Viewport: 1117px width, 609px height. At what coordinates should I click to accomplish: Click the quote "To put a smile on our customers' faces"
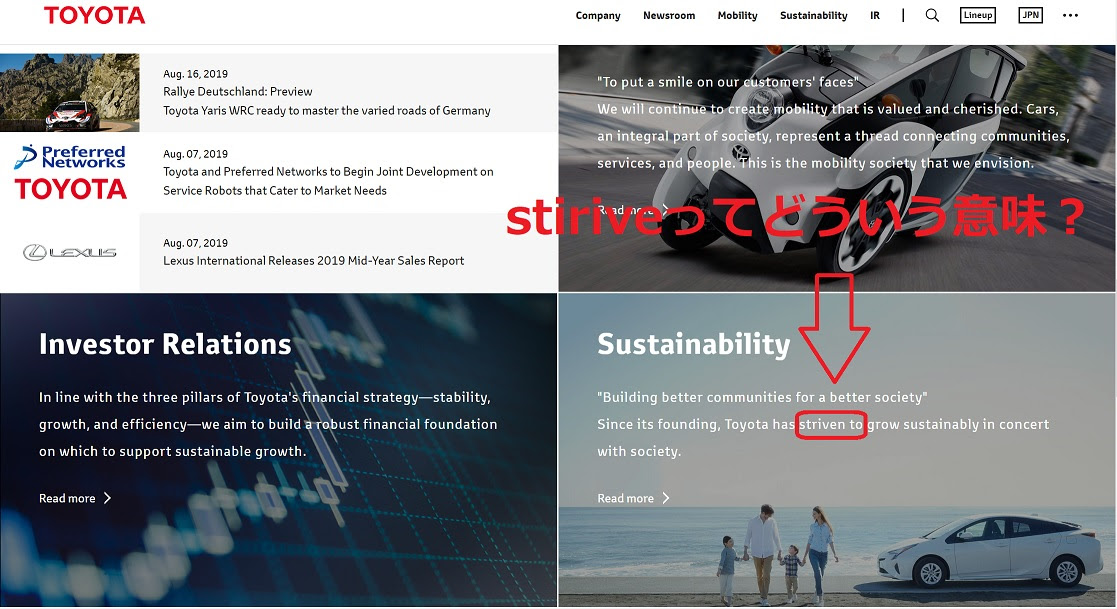click(x=727, y=82)
